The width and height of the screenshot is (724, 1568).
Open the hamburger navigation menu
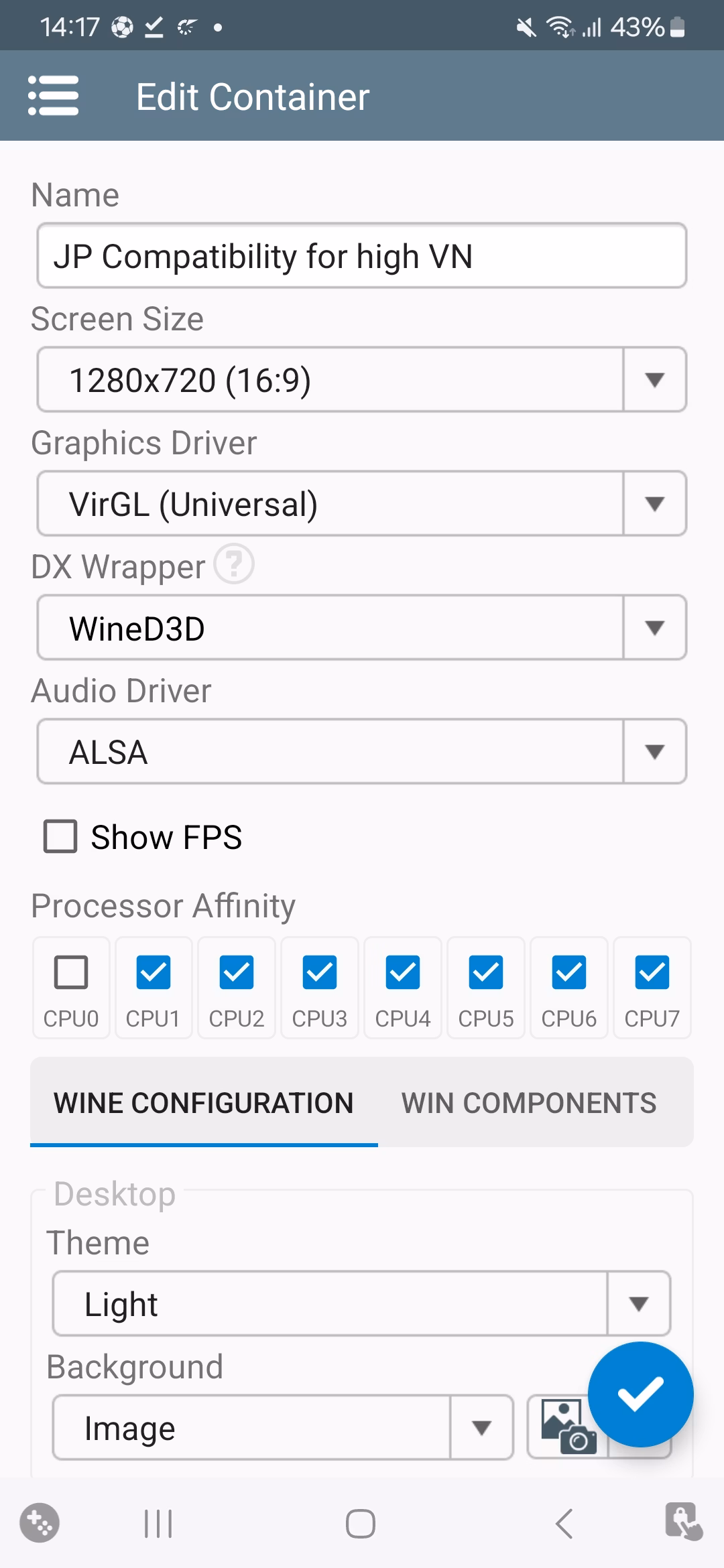(54, 96)
